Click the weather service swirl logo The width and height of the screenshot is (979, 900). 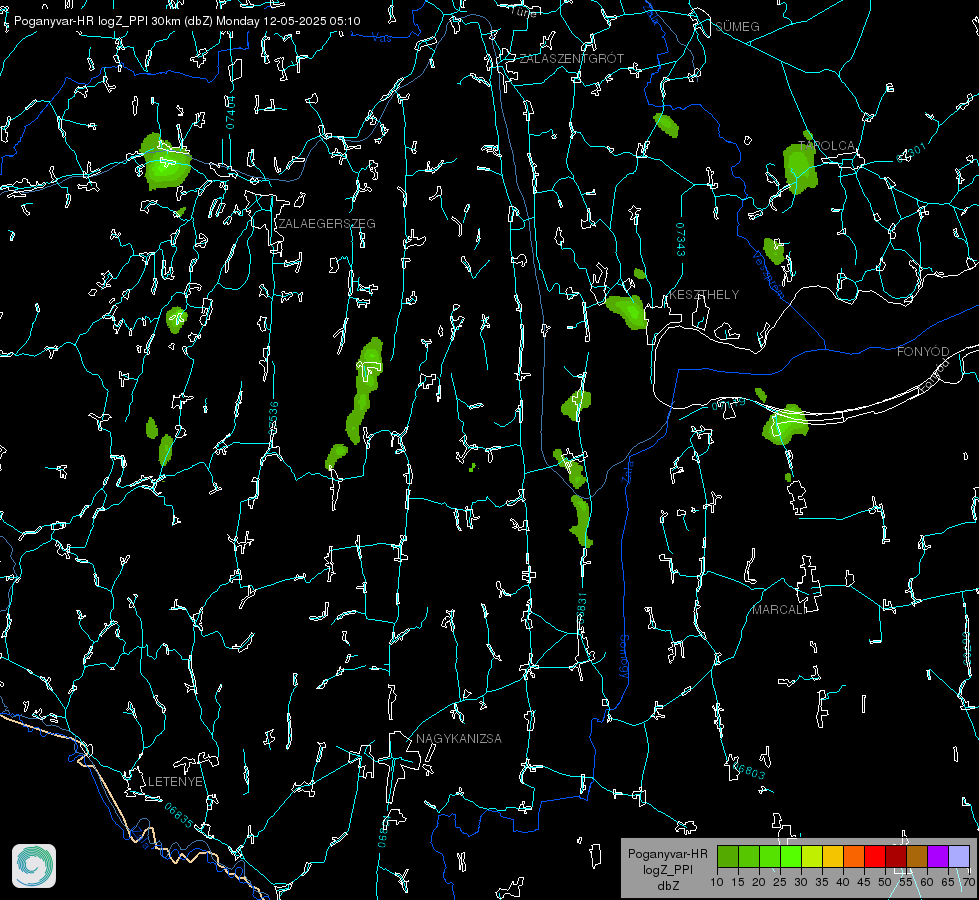click(x=34, y=866)
